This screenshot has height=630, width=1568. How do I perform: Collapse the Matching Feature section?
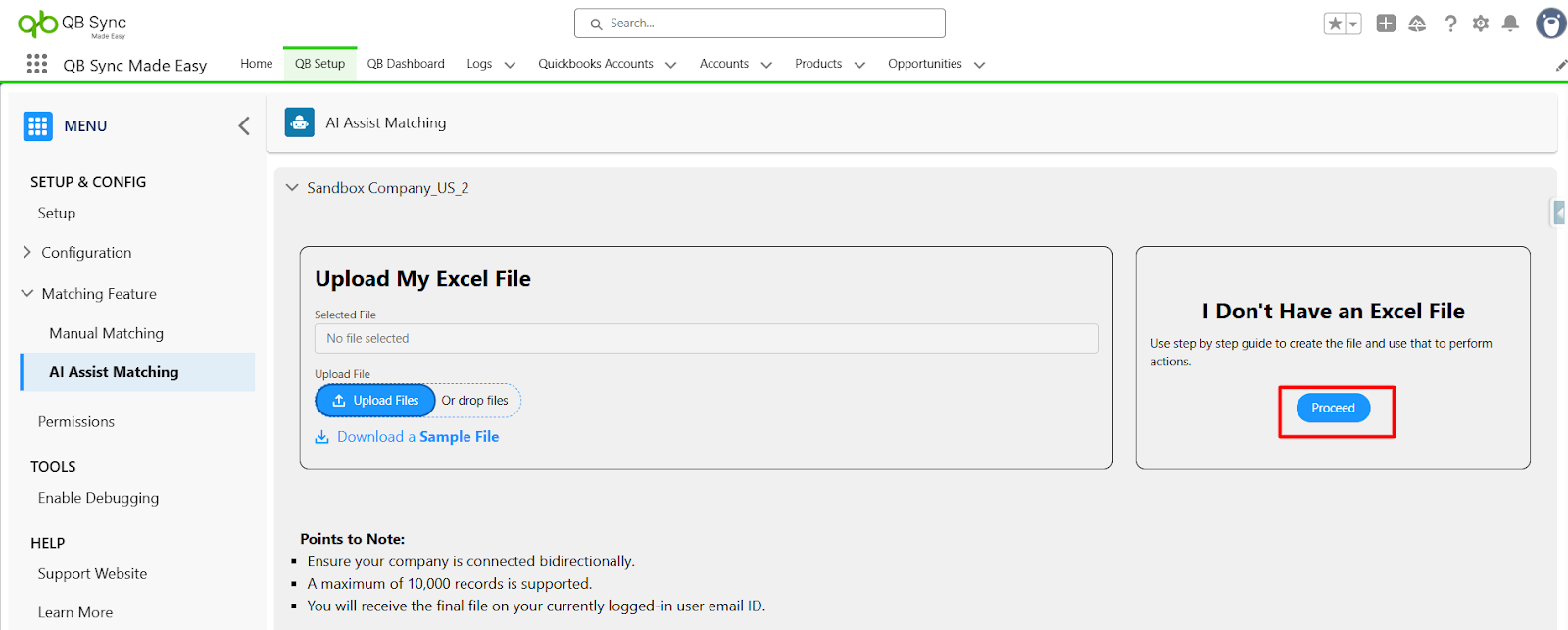click(26, 293)
